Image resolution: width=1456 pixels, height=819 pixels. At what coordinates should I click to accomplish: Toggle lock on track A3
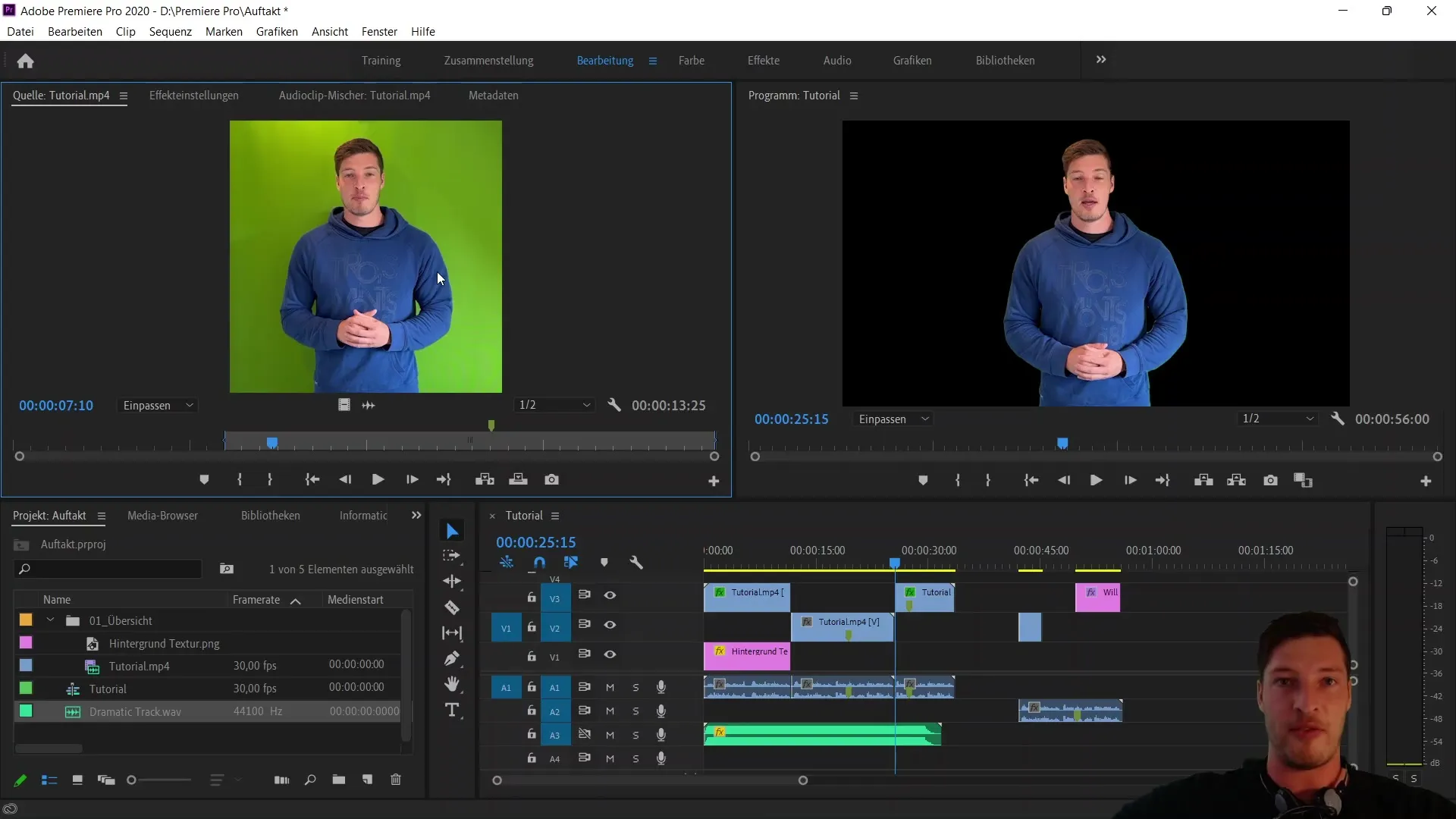(532, 734)
